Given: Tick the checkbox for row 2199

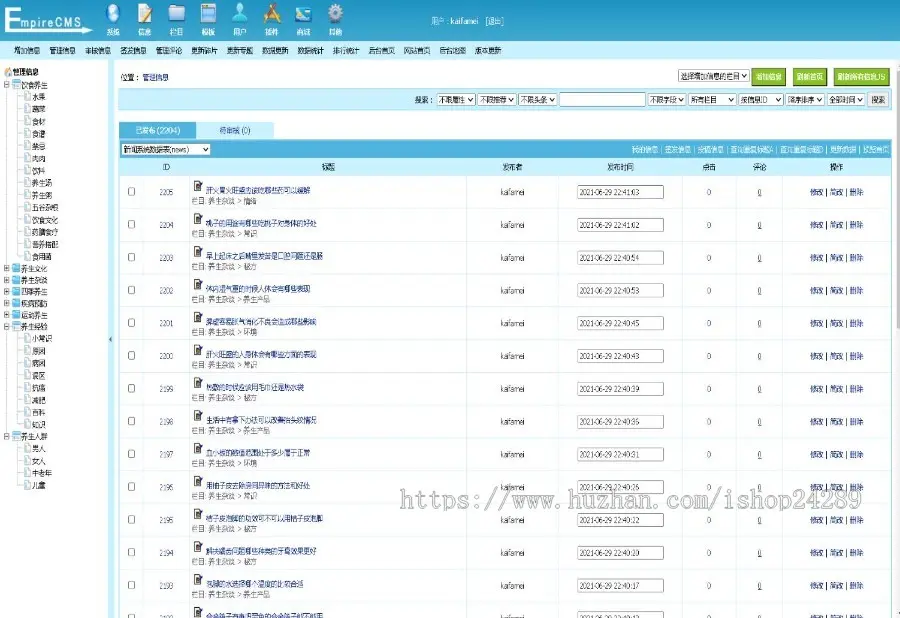Looking at the screenshot, I should pyautogui.click(x=131, y=388).
